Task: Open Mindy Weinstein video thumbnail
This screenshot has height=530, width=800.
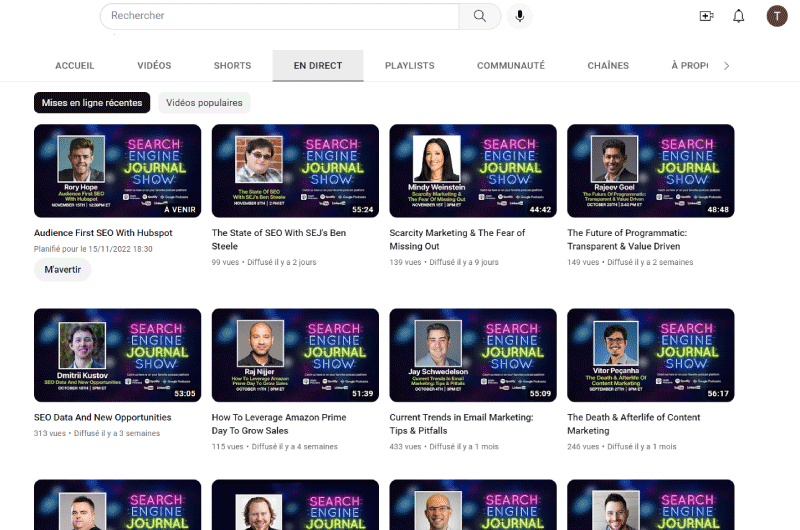Action: click(x=473, y=171)
